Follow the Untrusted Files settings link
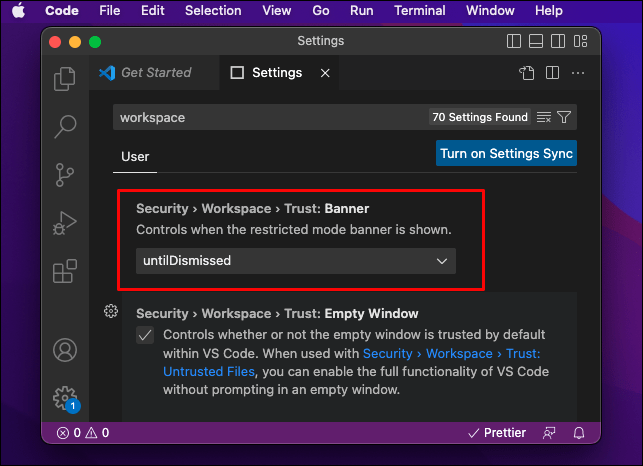 209,371
